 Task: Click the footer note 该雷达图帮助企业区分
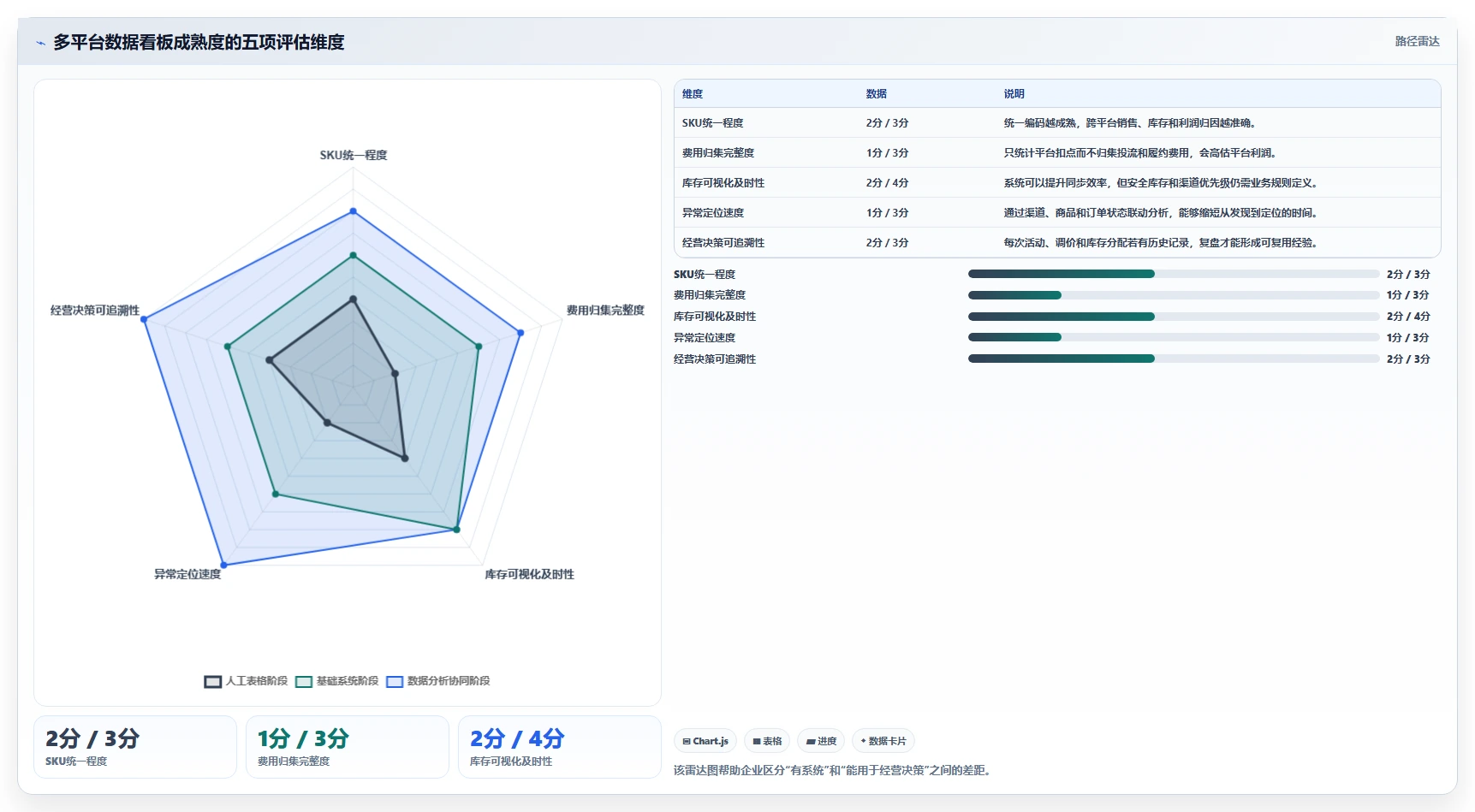834,770
